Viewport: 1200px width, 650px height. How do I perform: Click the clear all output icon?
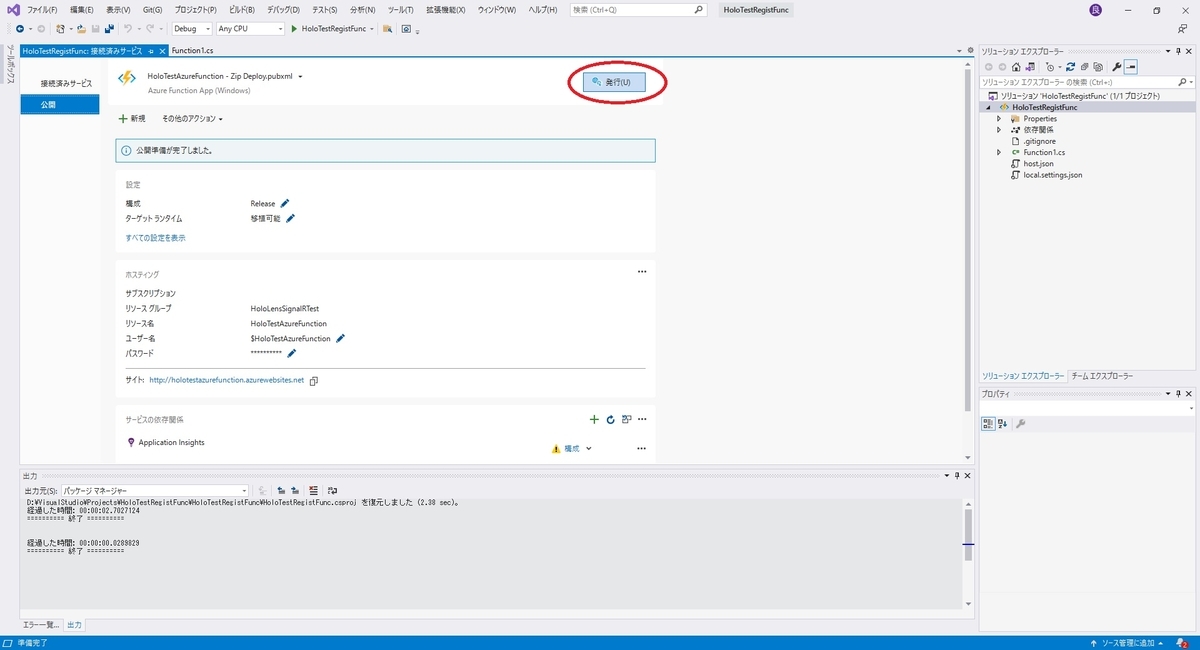click(x=314, y=491)
